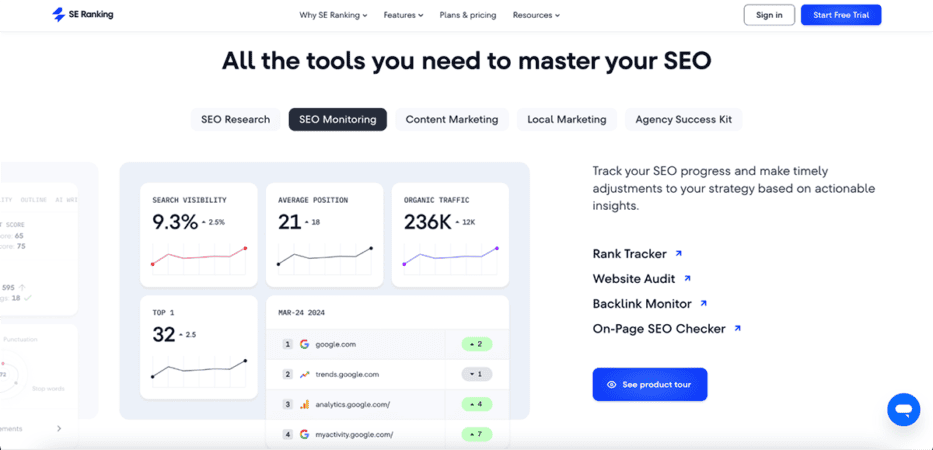Click the Start Free Trial button

(841, 15)
